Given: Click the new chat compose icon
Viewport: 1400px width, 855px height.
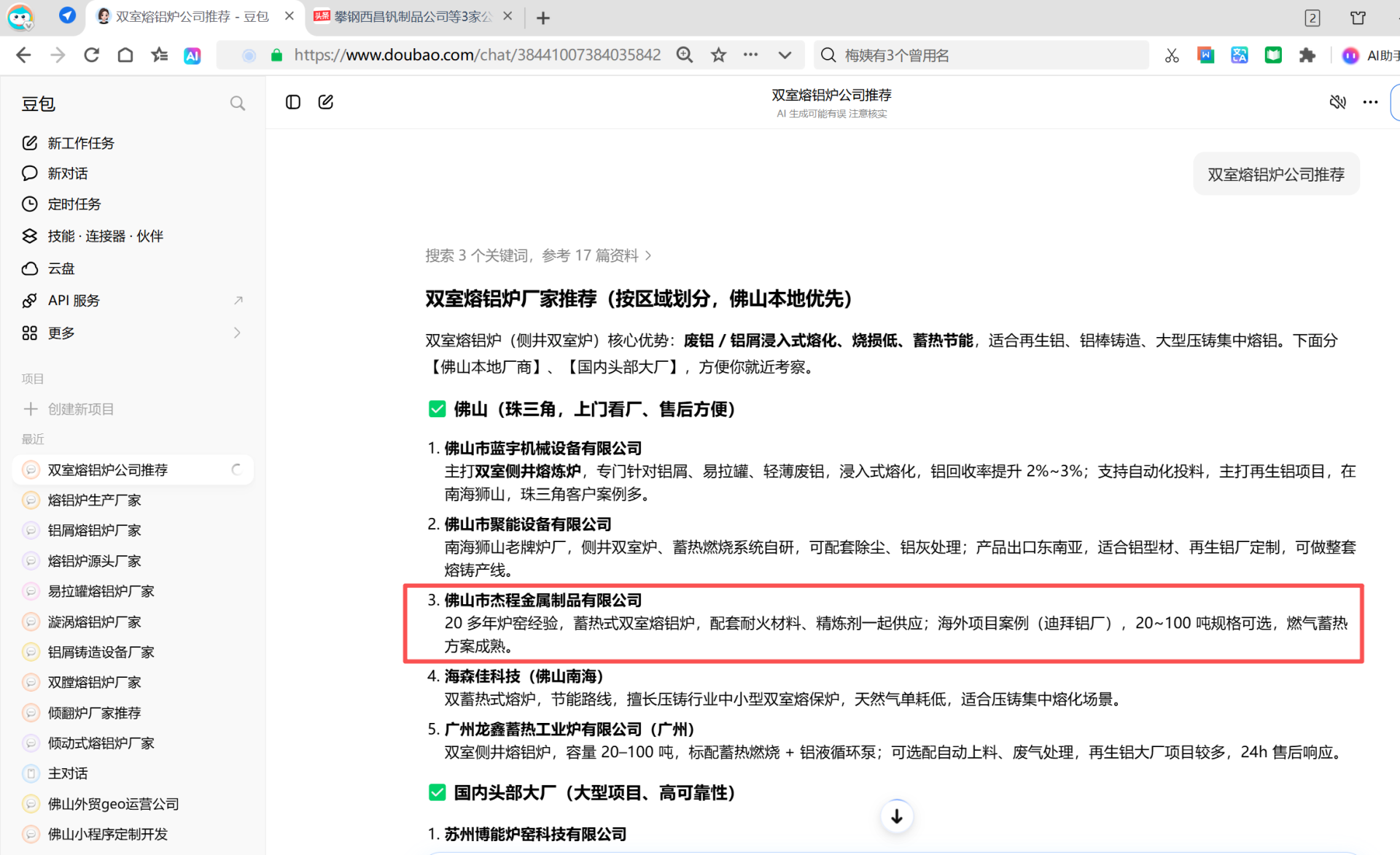Looking at the screenshot, I should pos(326,102).
